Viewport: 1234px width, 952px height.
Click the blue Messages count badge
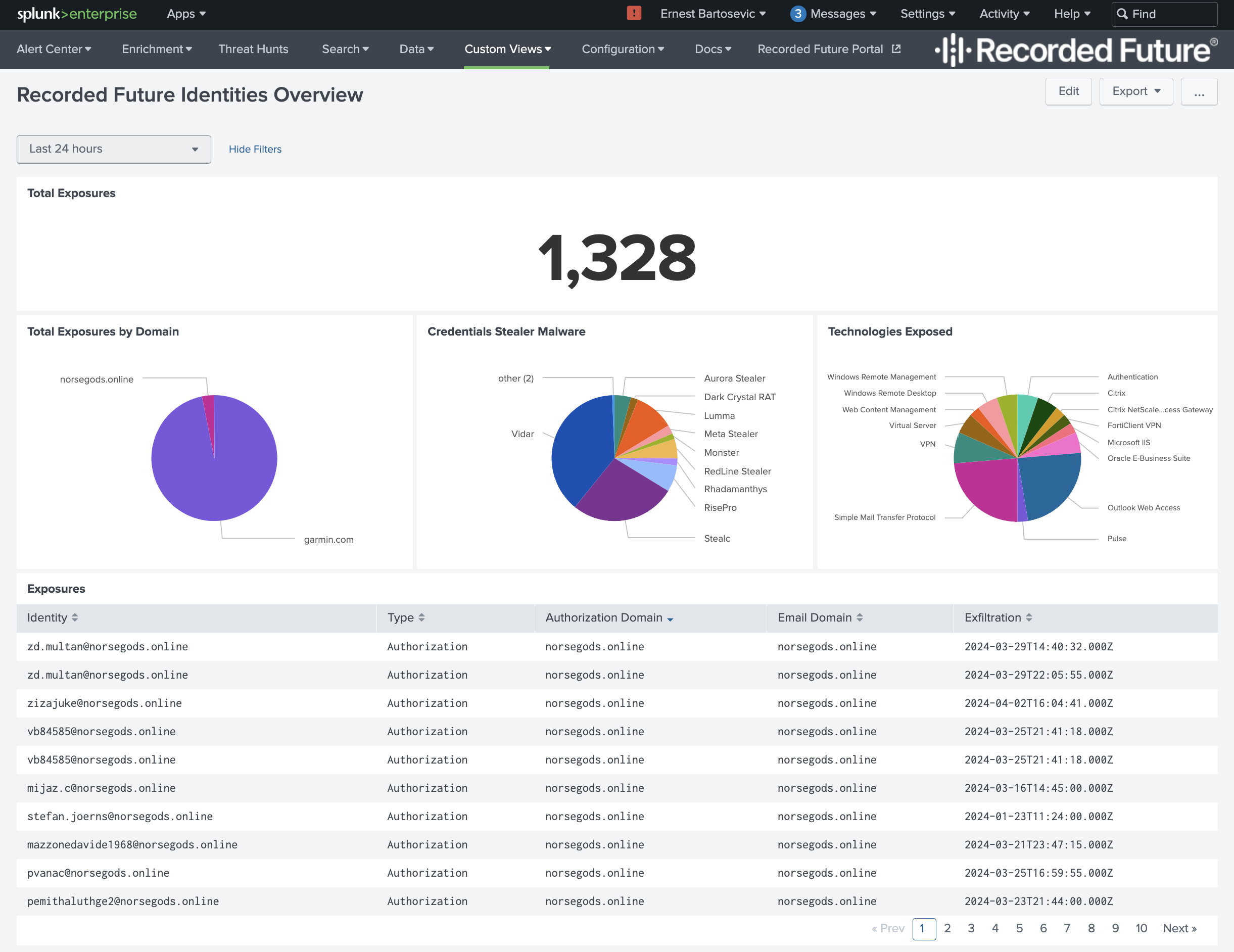click(x=797, y=14)
